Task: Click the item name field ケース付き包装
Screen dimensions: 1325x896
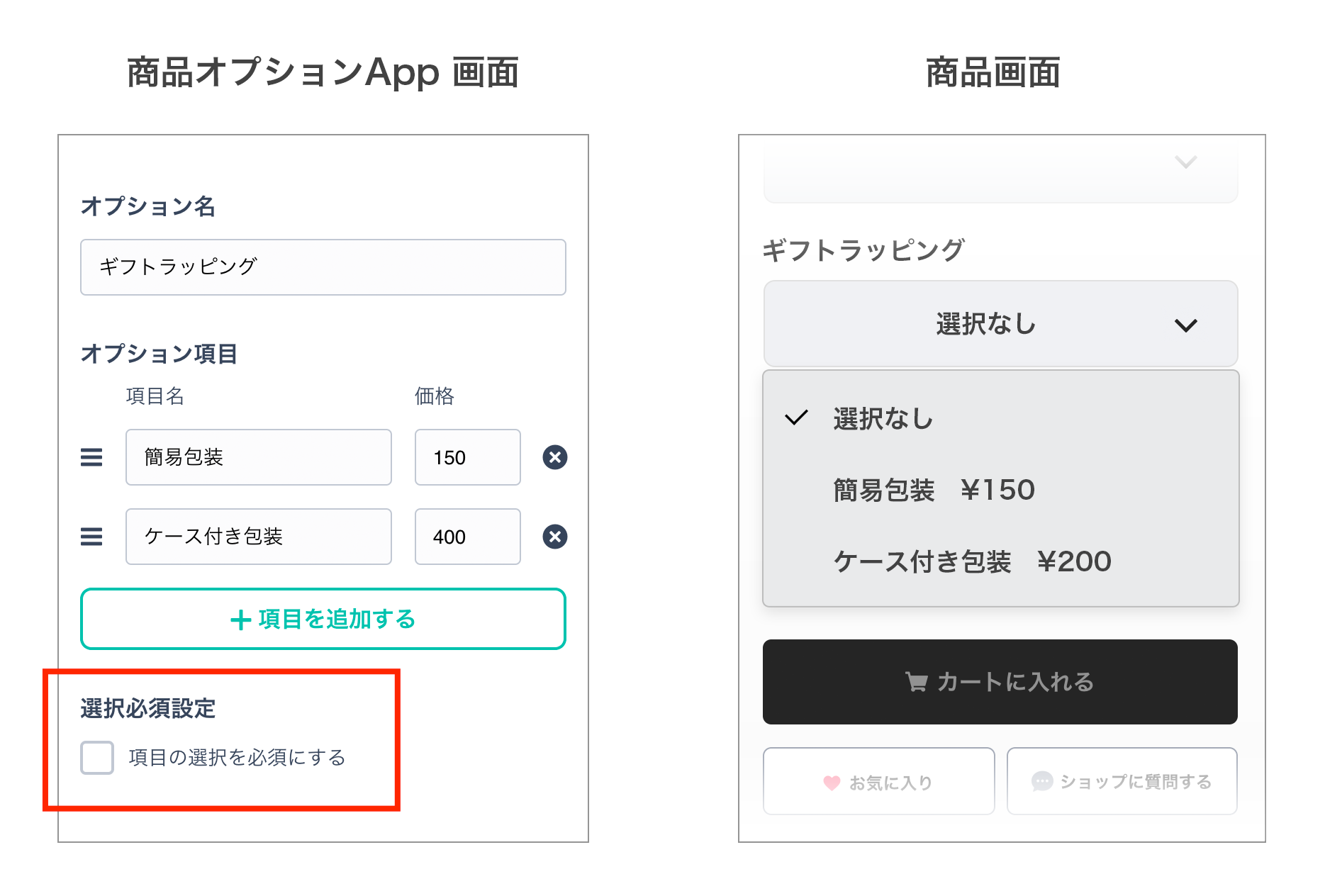Action: click(x=258, y=537)
